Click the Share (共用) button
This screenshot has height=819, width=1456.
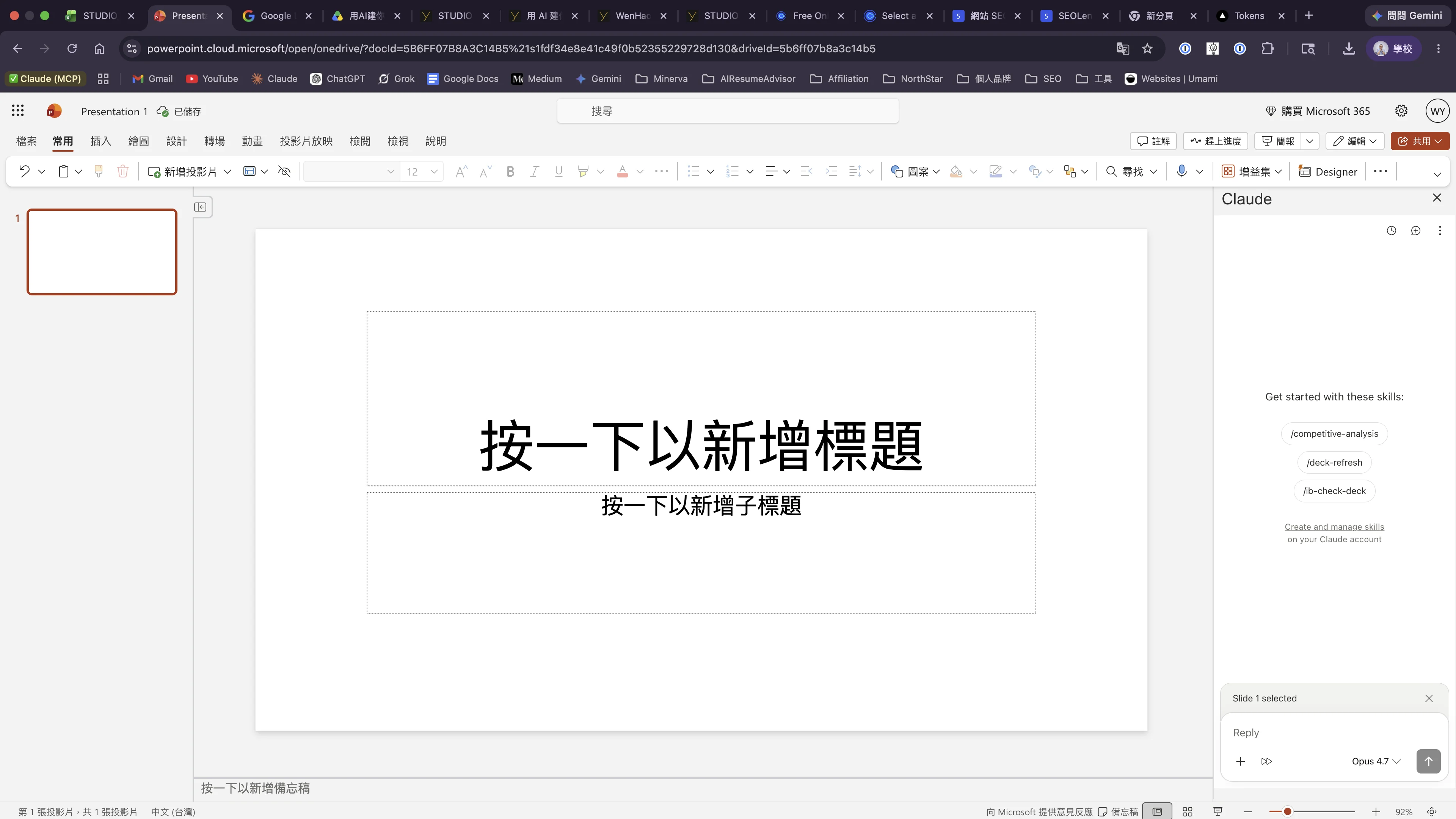tap(1420, 141)
